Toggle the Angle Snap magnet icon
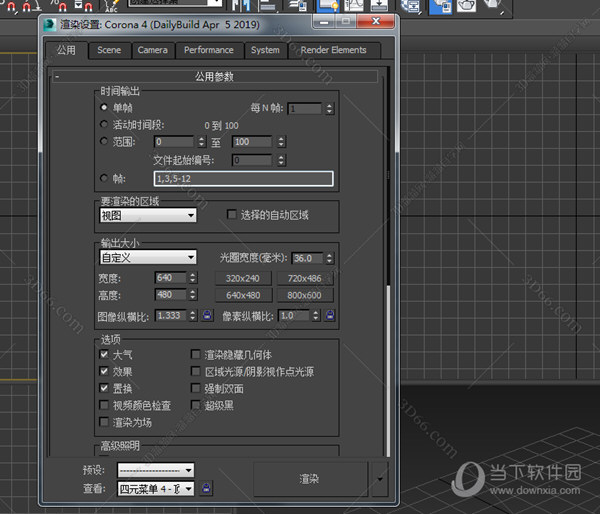Viewport: 600px width, 514px height. click(32, 6)
